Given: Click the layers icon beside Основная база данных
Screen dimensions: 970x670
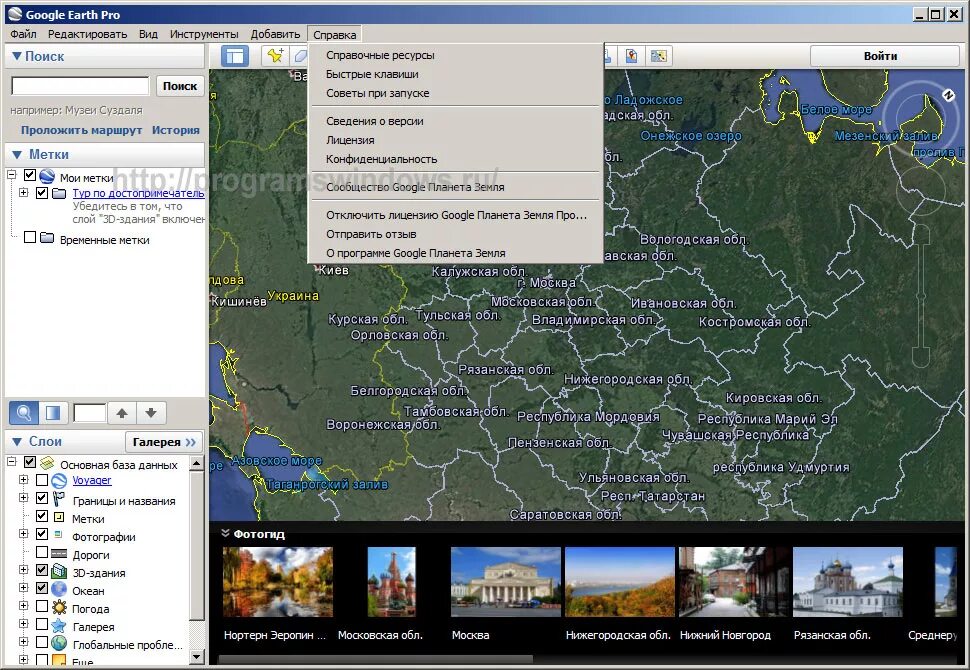Looking at the screenshot, I should pos(47,463).
